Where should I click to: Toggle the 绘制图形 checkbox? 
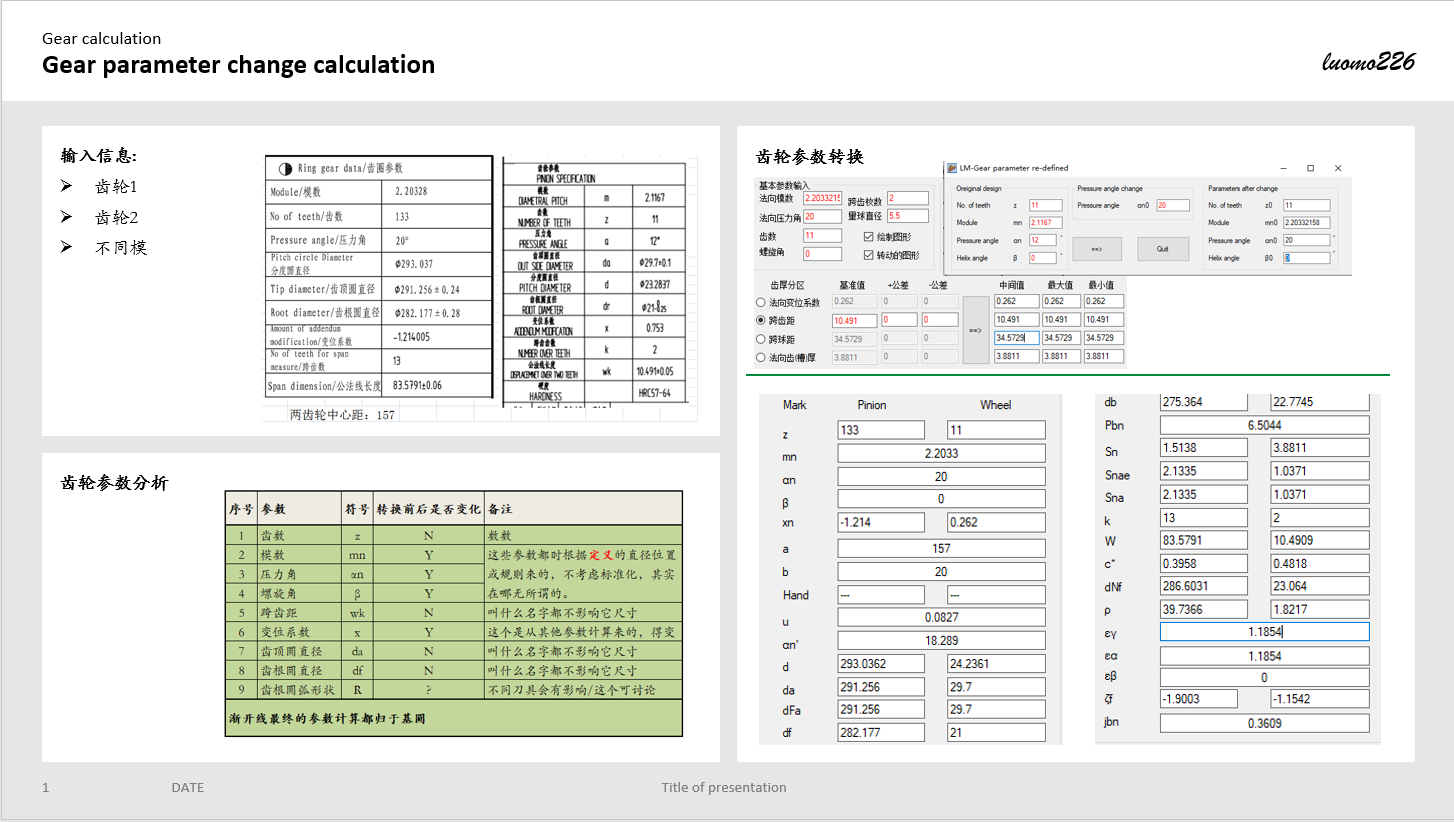tap(868, 236)
